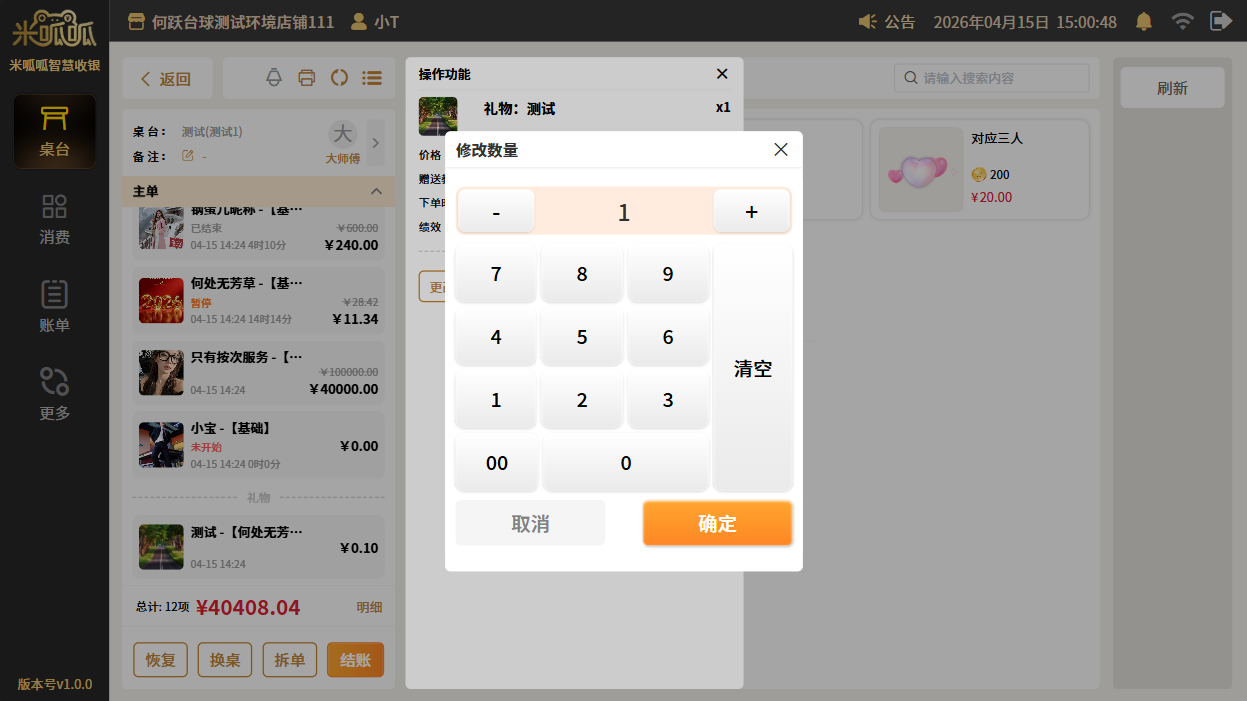
Task: Close the 修改数量 dialog
Action: pos(781,150)
